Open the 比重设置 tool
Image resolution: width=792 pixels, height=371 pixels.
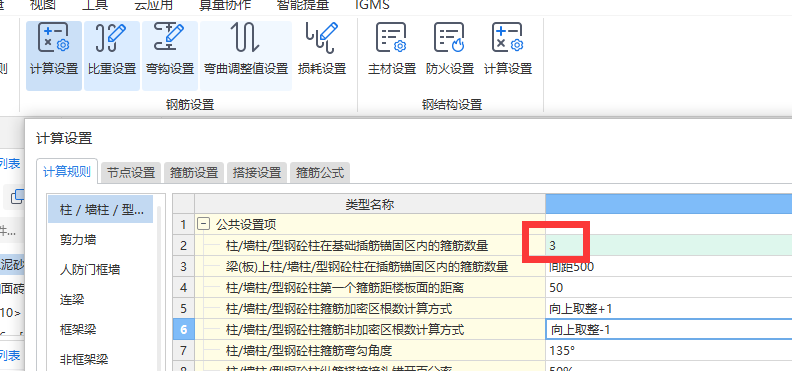(112, 56)
